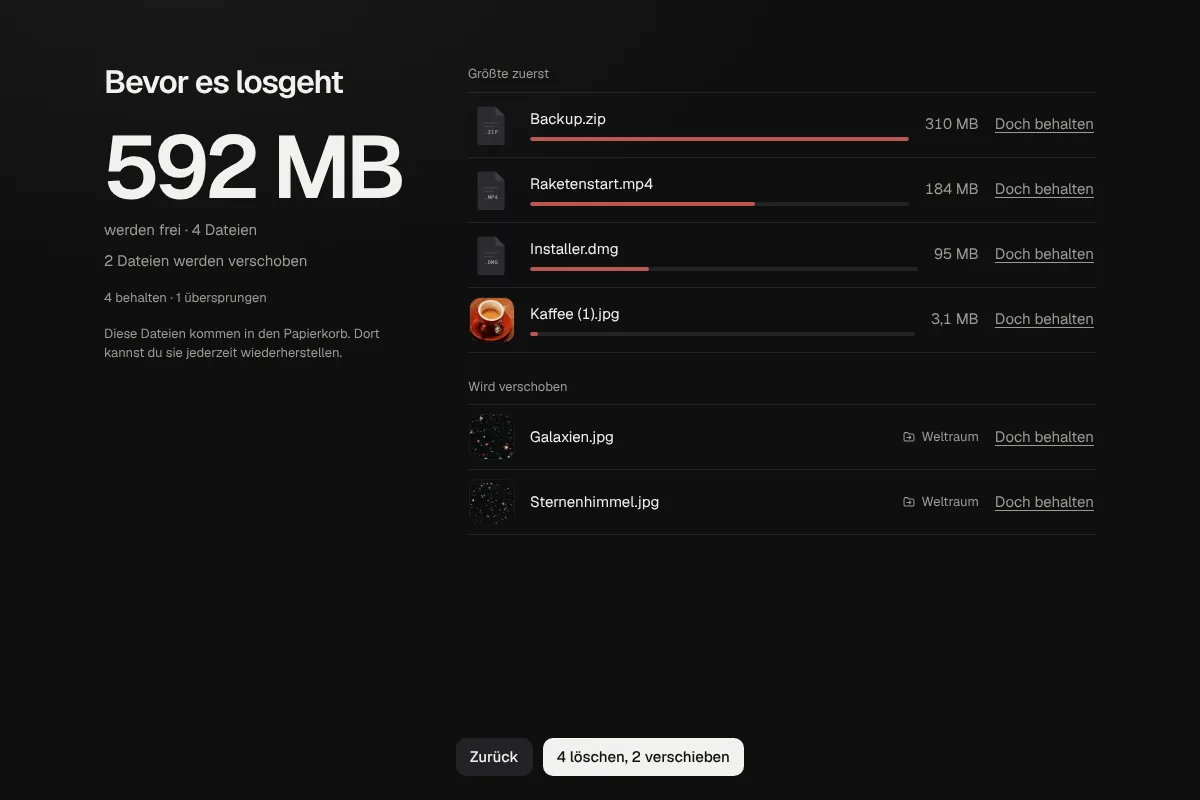
Task: Open the Sternenhimmel.jpg thumbnail
Action: point(492,502)
